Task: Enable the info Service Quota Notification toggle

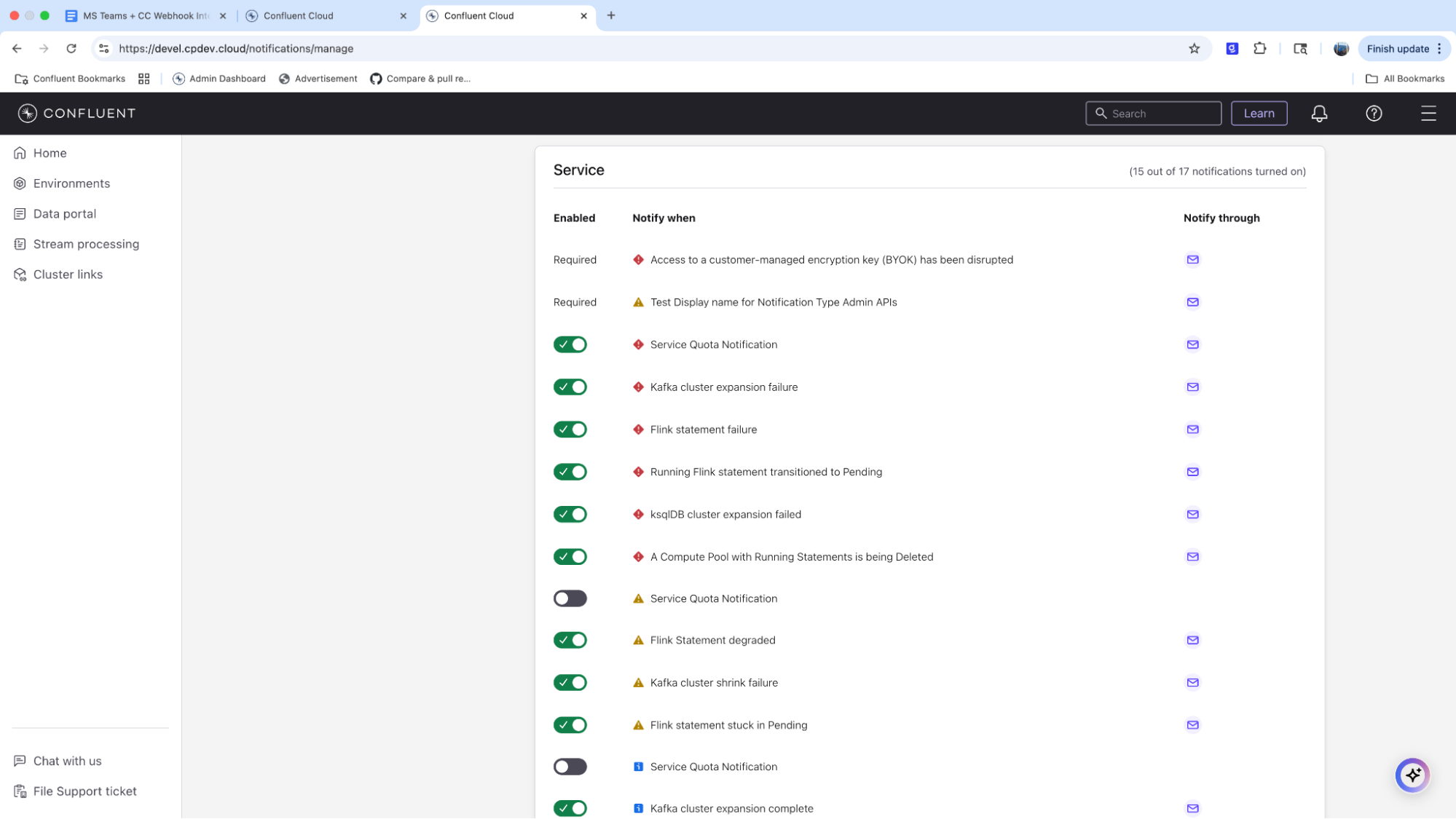Action: point(570,767)
